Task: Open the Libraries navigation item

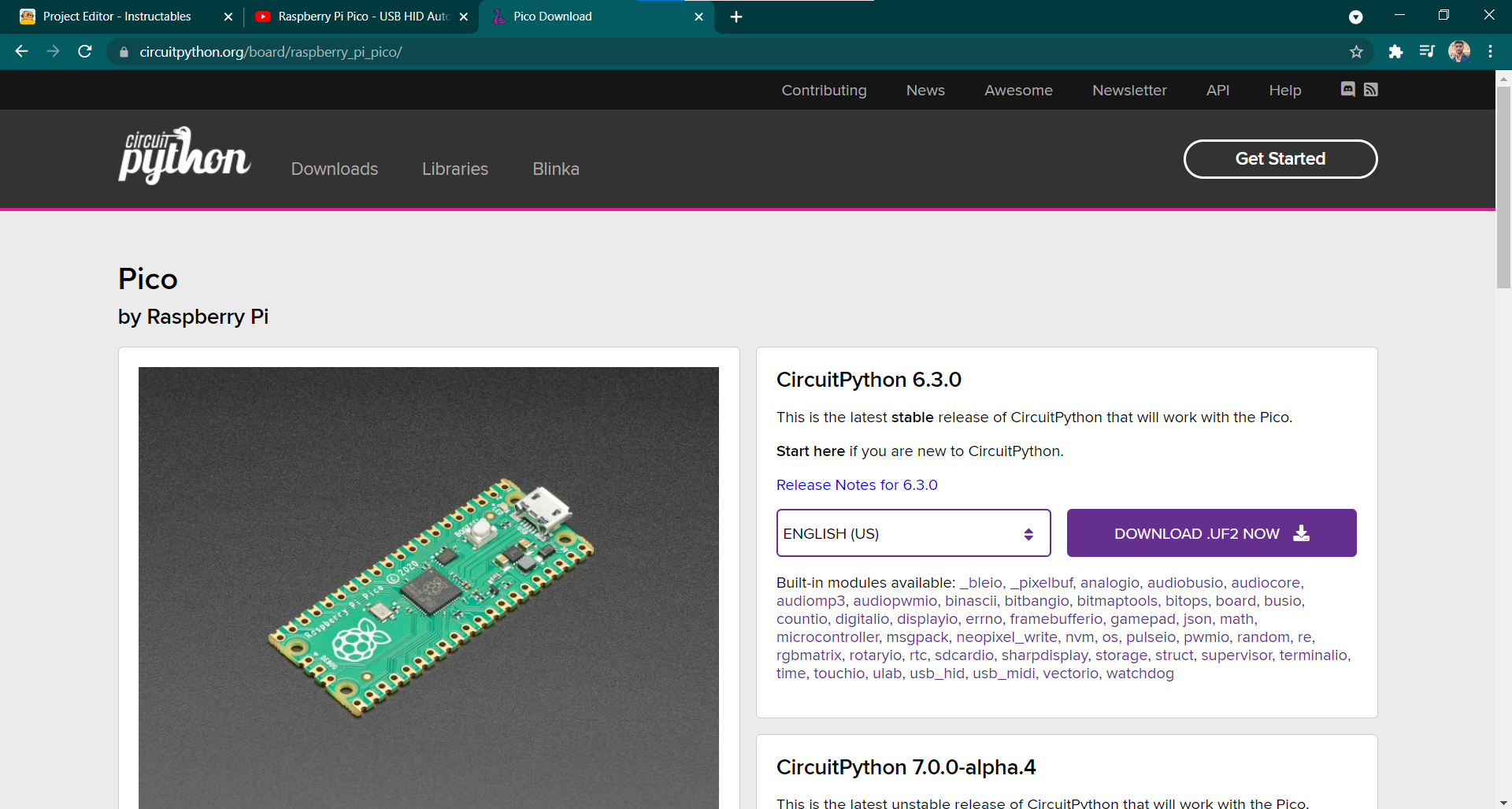Action: (455, 169)
